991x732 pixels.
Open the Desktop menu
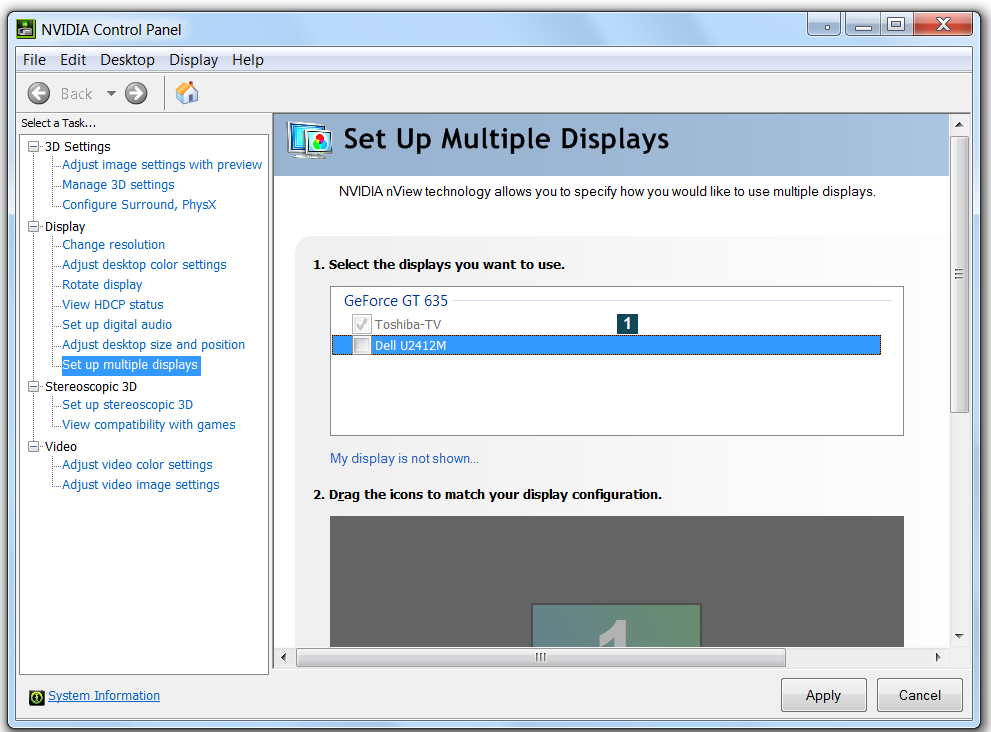coord(127,60)
